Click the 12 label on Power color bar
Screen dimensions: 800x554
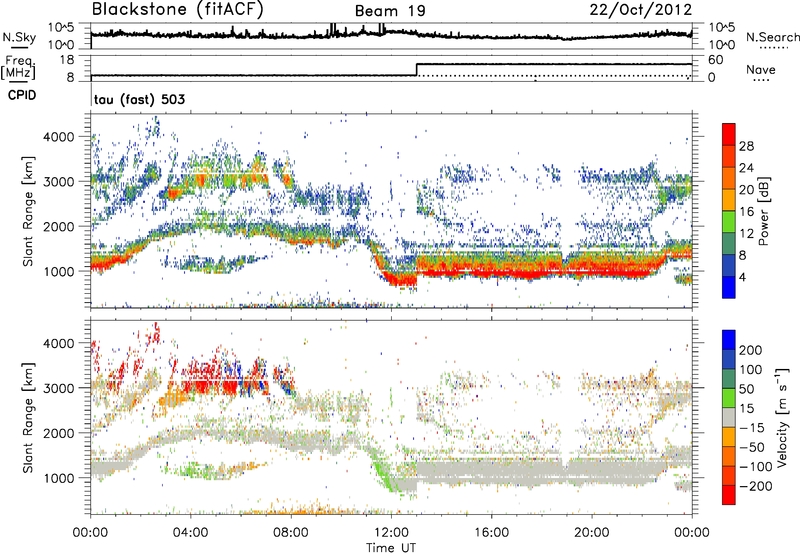coord(746,234)
